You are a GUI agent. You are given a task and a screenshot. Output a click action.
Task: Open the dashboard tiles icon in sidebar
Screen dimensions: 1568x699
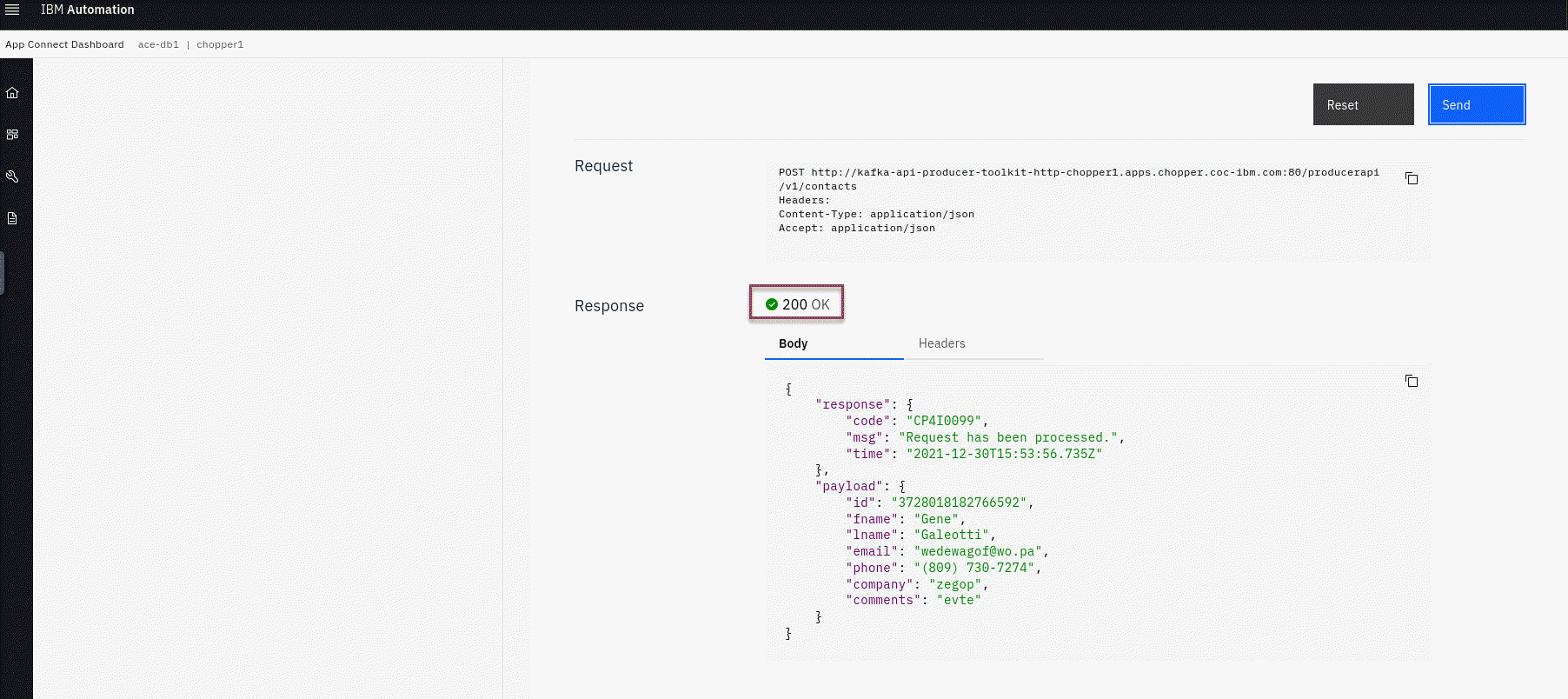tap(12, 135)
